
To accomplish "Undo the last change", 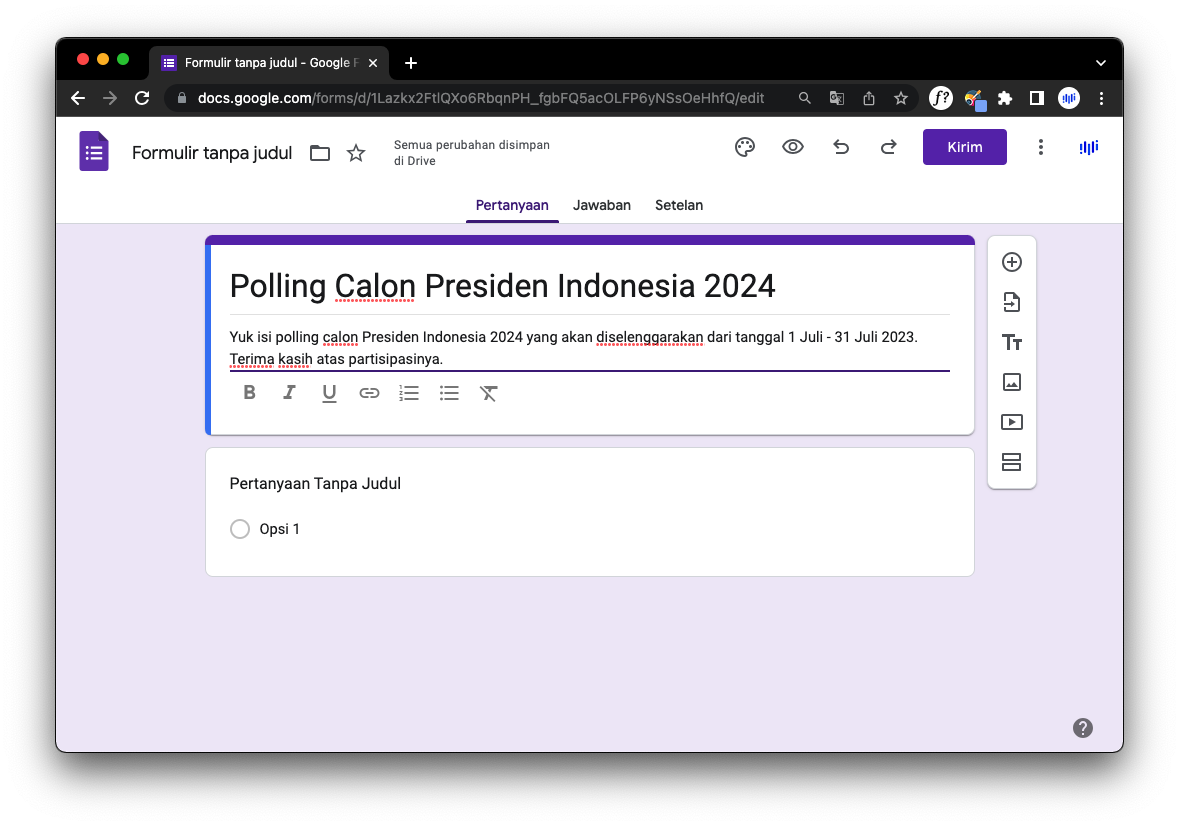I will 840,147.
